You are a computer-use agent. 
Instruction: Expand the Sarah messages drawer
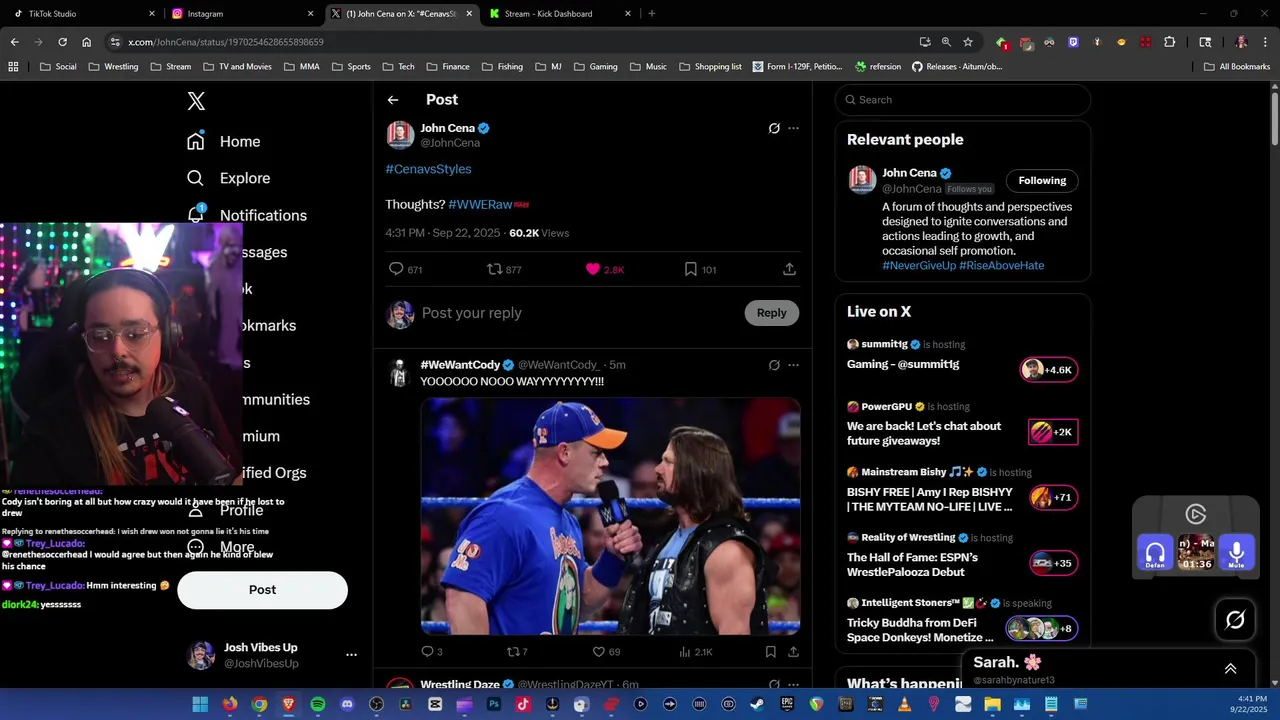click(x=1230, y=669)
